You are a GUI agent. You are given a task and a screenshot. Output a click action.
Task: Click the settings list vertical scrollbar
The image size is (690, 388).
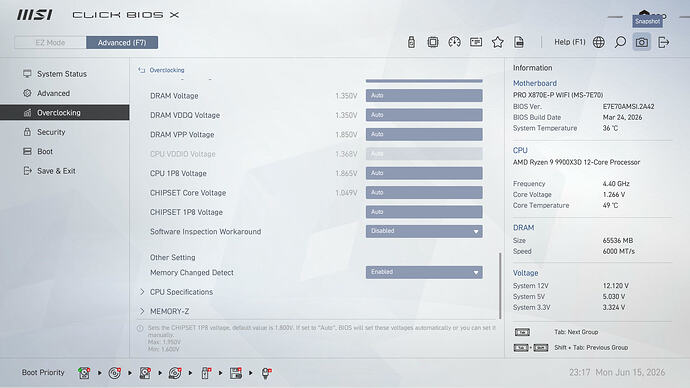[500, 286]
